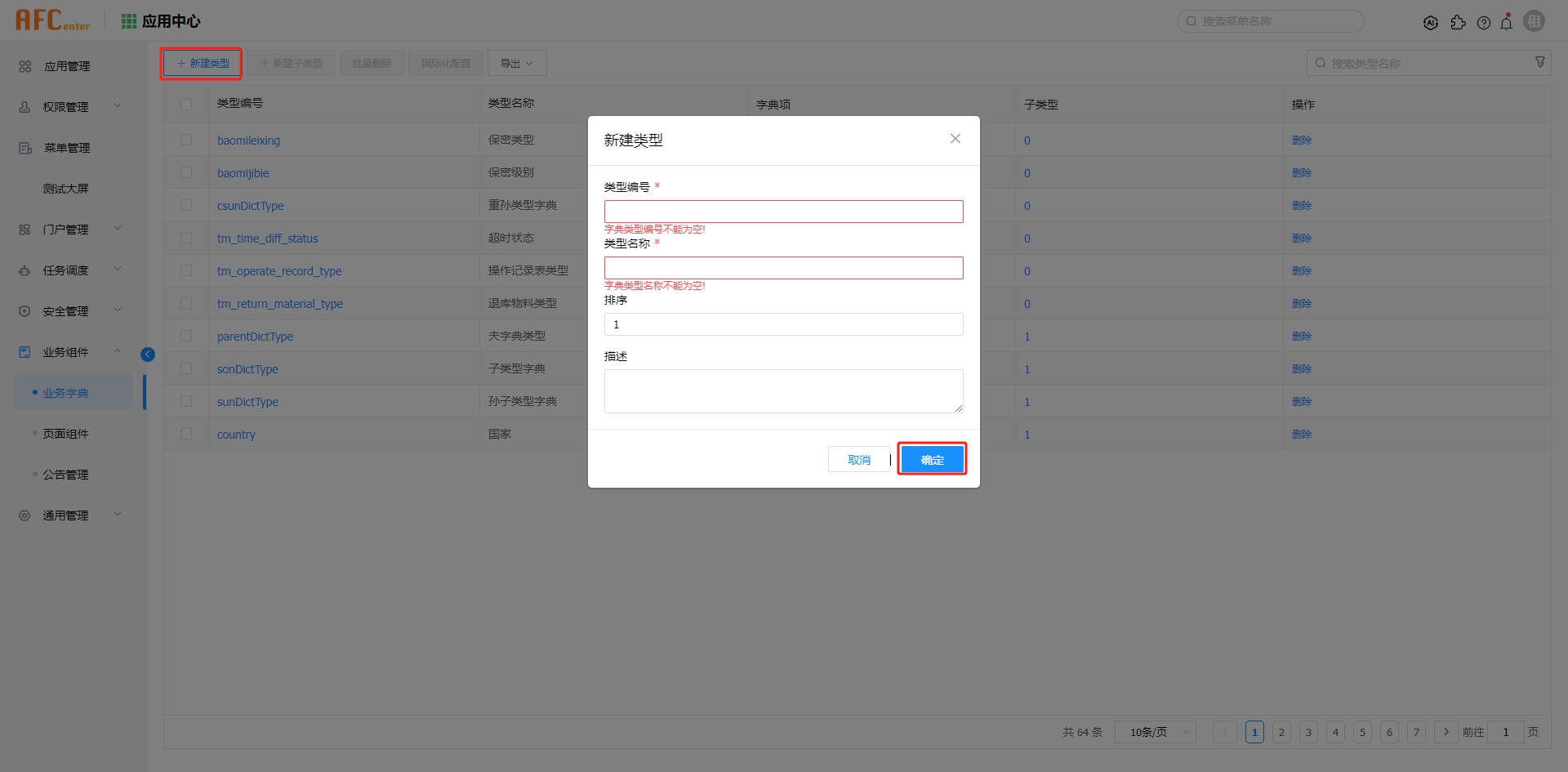Click the 描述 description text area
1568x772 pixels.
tap(782, 390)
